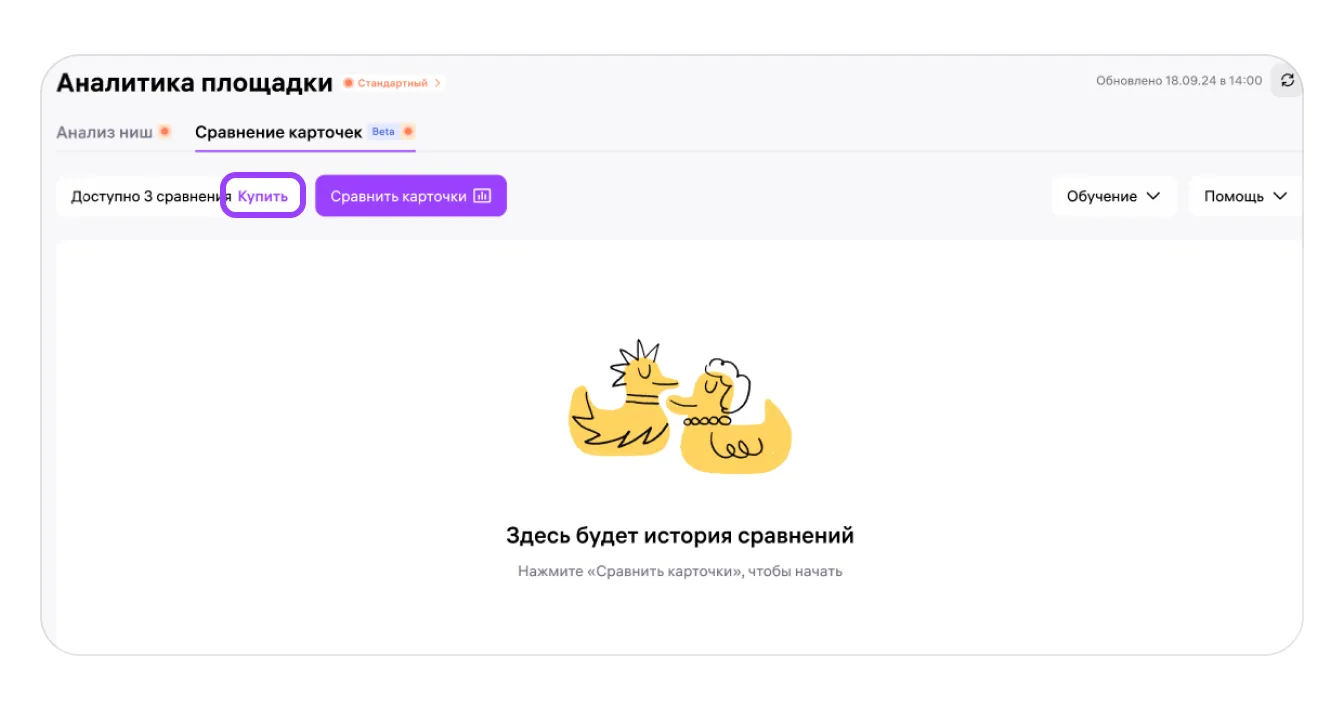This screenshot has width=1344, height=710.
Task: Open tariff details via arrow after Стандартный
Action: 438,83
